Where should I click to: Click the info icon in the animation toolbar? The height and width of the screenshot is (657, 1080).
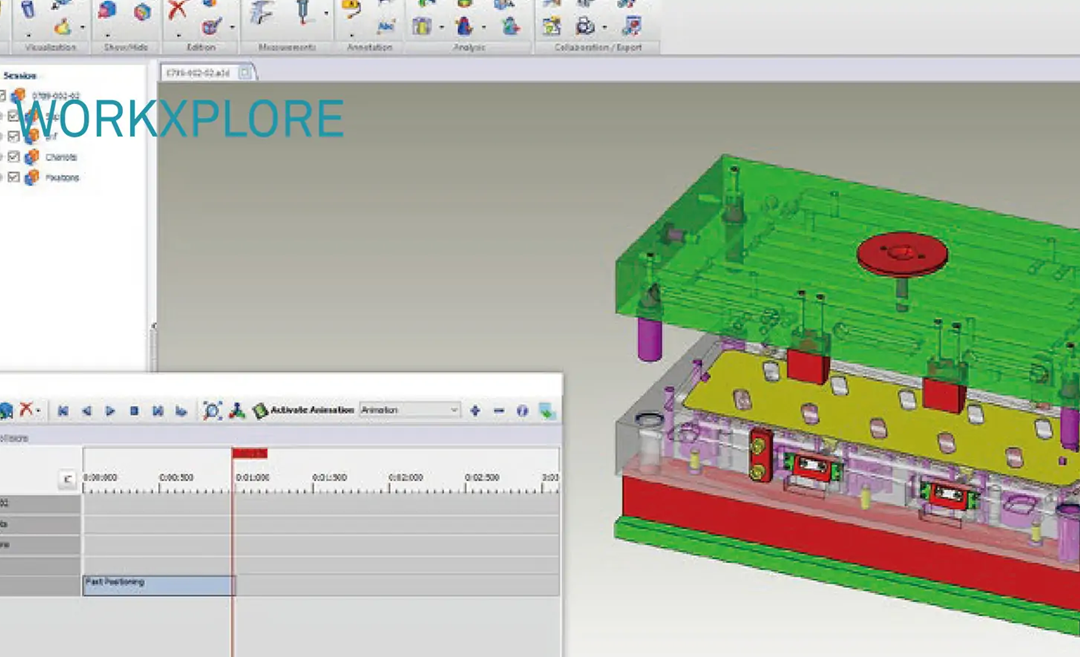[x=521, y=410]
